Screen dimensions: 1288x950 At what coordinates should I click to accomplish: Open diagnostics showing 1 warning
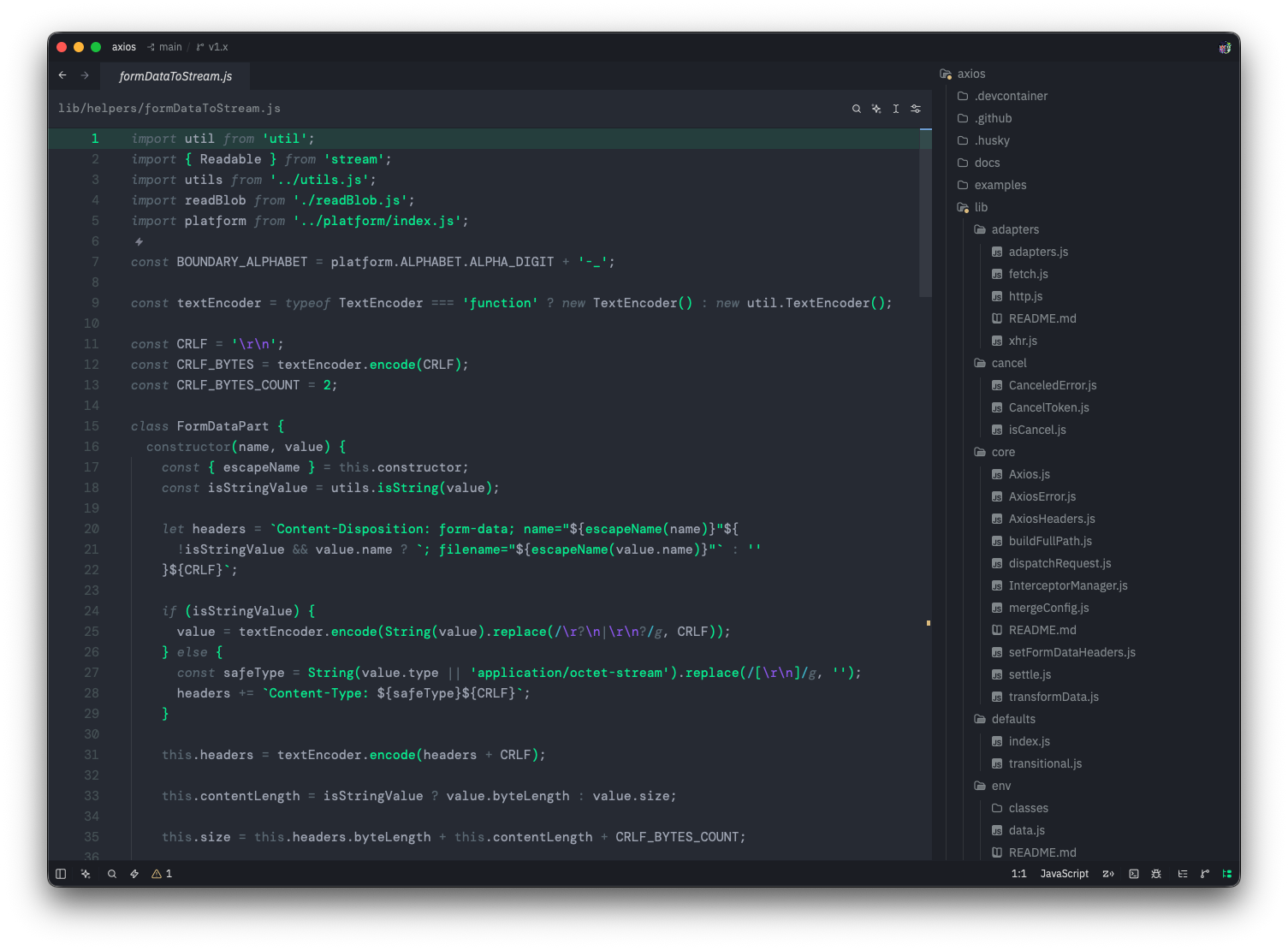click(162, 874)
